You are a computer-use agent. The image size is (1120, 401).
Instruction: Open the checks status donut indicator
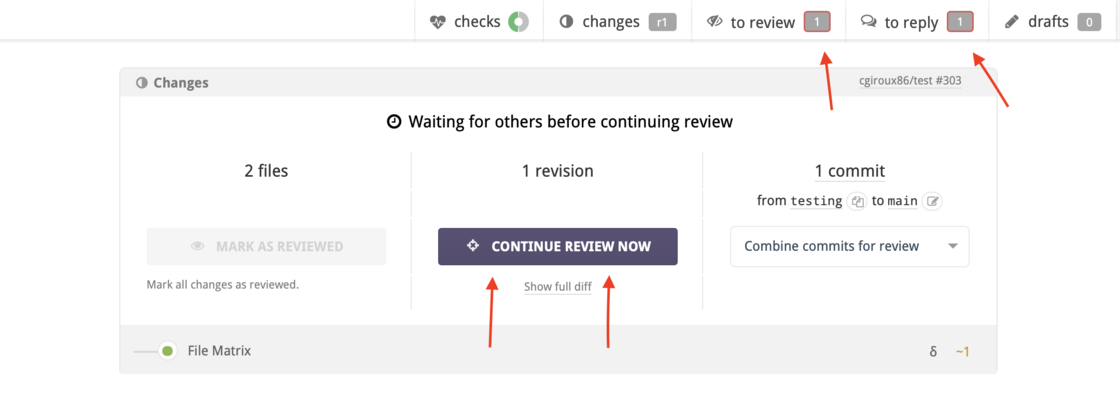pyautogui.click(x=519, y=22)
